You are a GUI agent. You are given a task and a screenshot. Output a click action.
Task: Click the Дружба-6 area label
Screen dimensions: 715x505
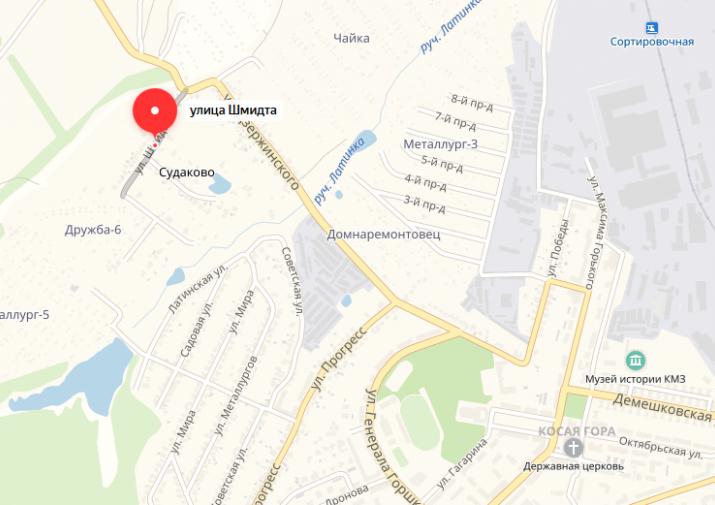point(93,229)
